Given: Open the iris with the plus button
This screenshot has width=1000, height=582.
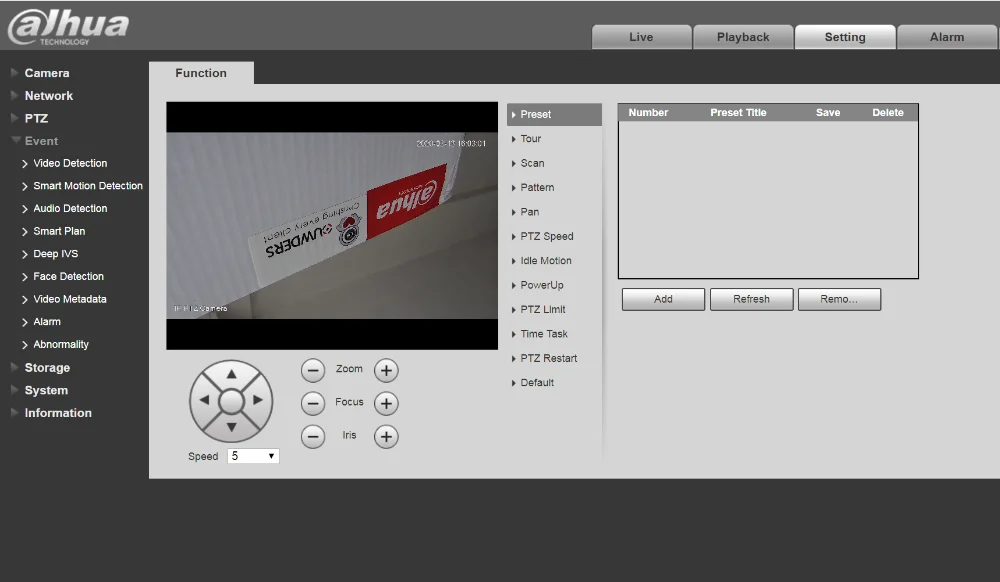Looking at the screenshot, I should point(386,437).
